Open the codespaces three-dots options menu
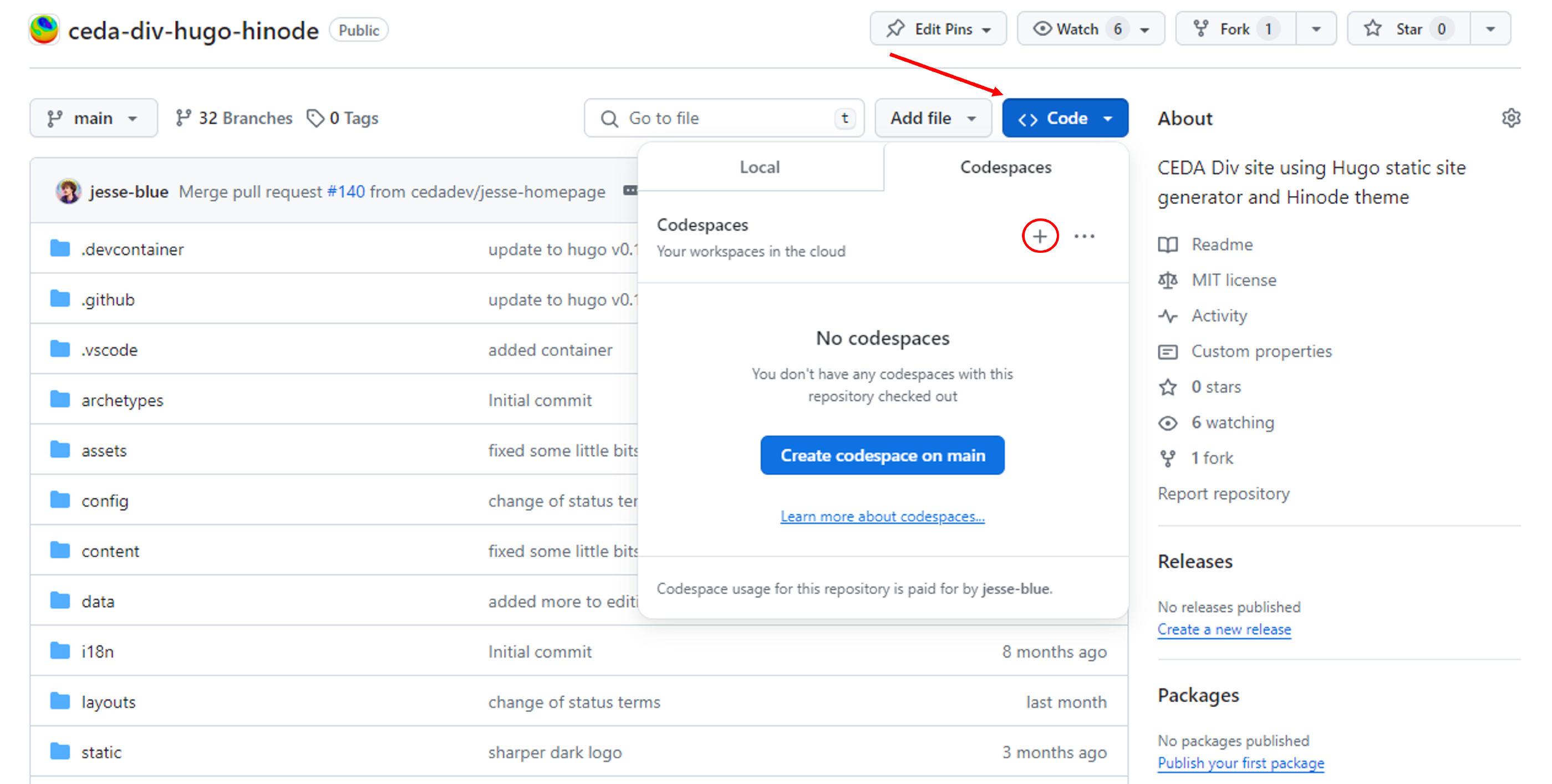The image size is (1552, 784). click(x=1084, y=236)
